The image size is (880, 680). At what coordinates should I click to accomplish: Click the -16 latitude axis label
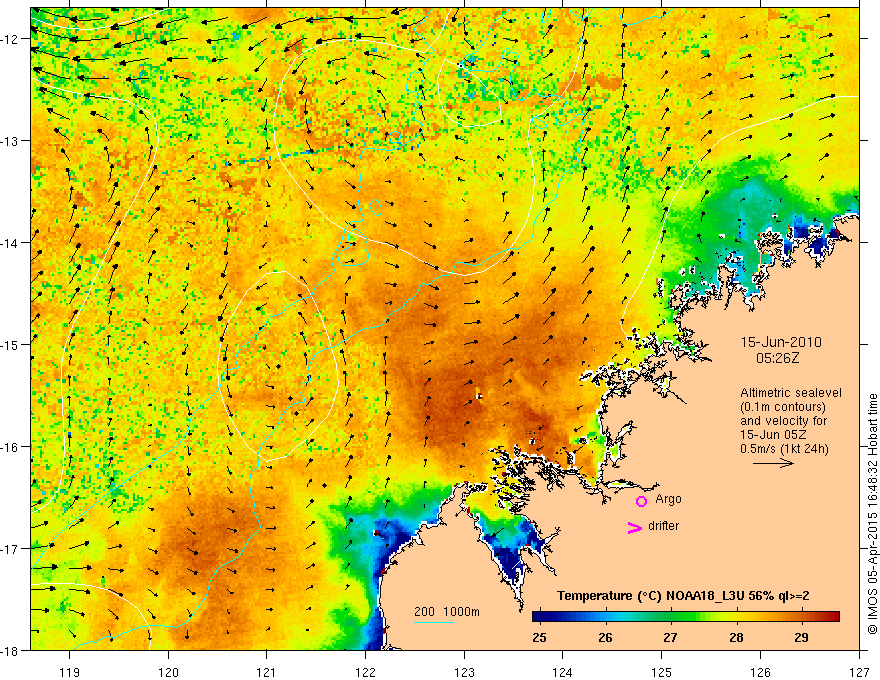click(10, 447)
